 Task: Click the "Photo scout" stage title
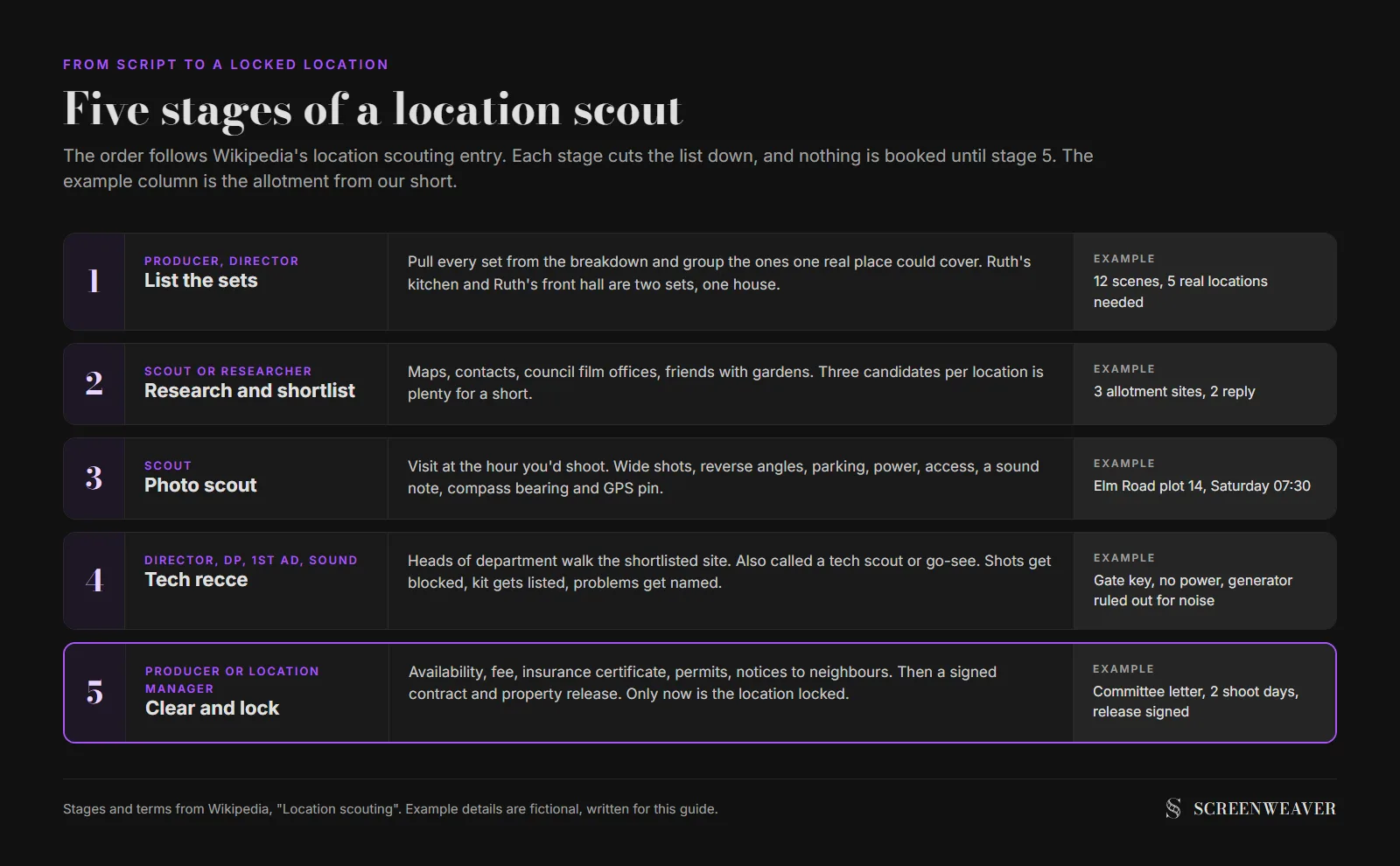pyautogui.click(x=200, y=485)
